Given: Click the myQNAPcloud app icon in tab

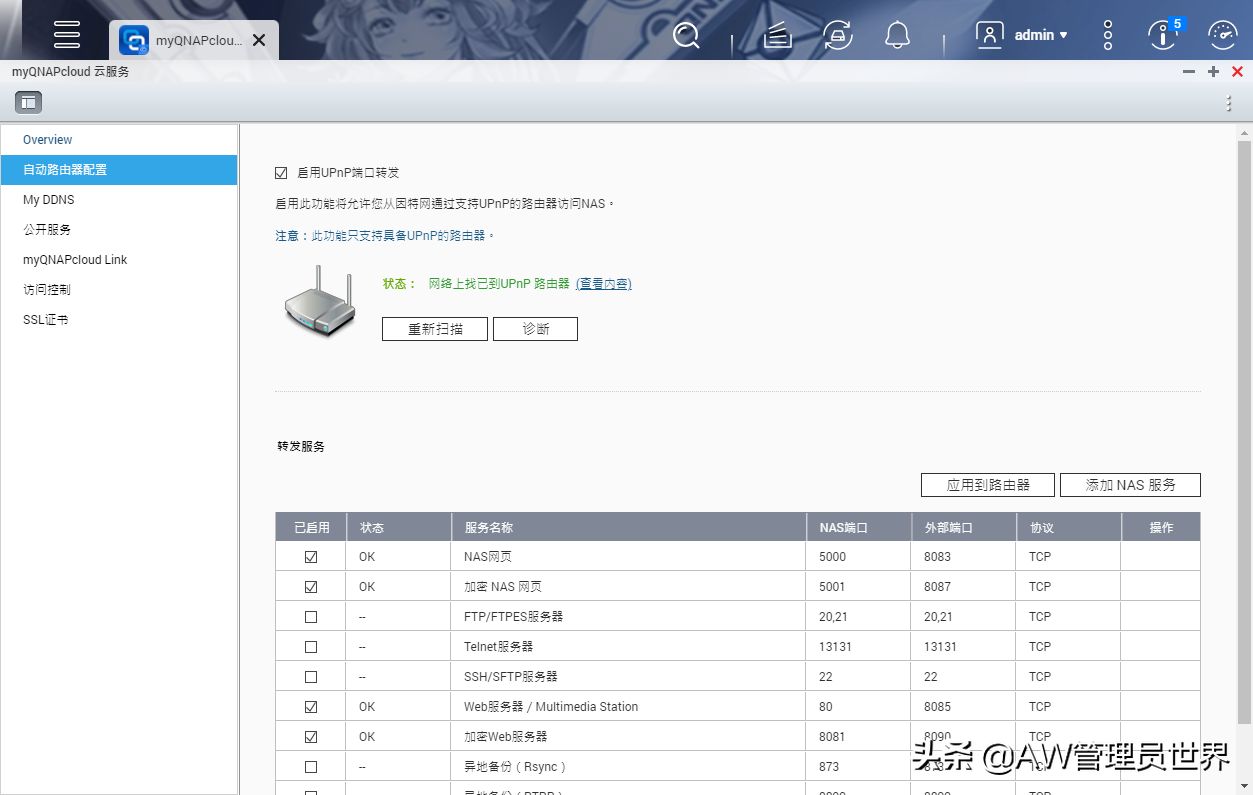Looking at the screenshot, I should pyautogui.click(x=134, y=40).
